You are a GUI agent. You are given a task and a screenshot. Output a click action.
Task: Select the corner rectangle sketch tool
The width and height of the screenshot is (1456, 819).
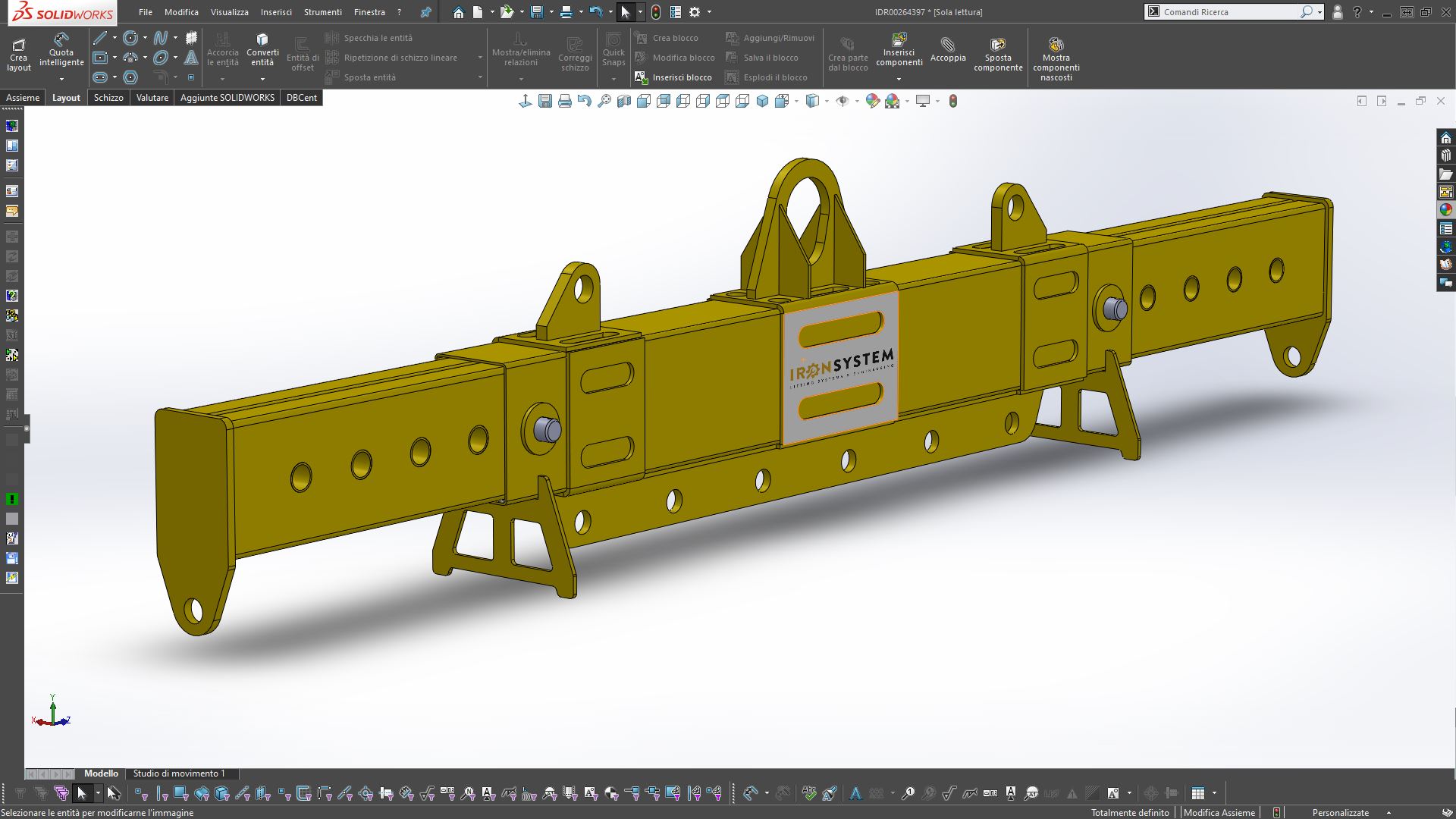click(100, 58)
